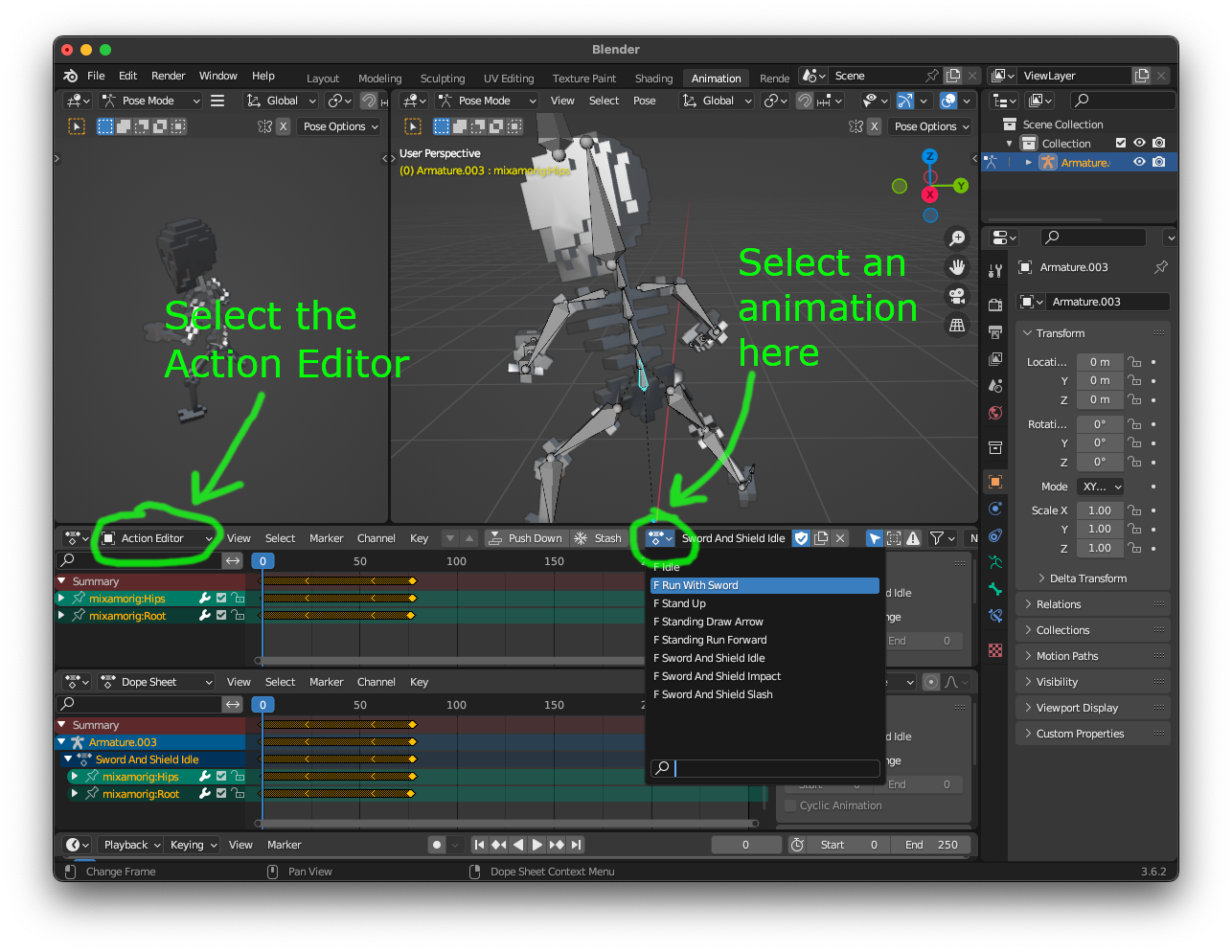Open the Action Editor mode dropdown
1232x952 pixels.
156,538
